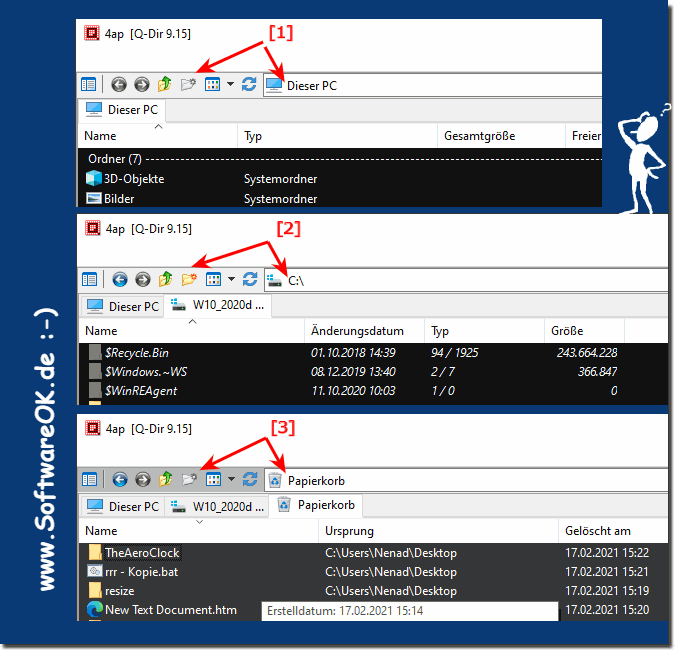
Task: Click tree view icon in C:\ window
Action: (90, 280)
